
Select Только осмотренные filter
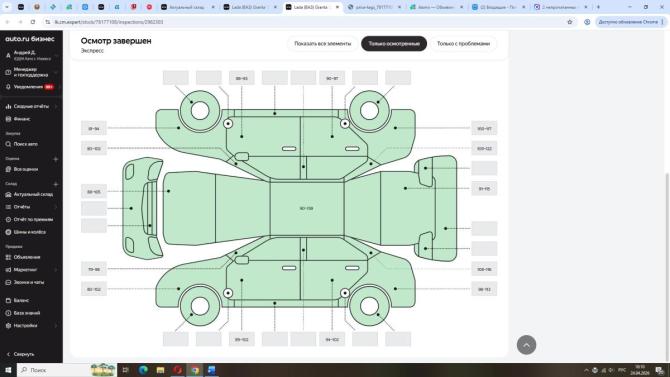coord(394,44)
